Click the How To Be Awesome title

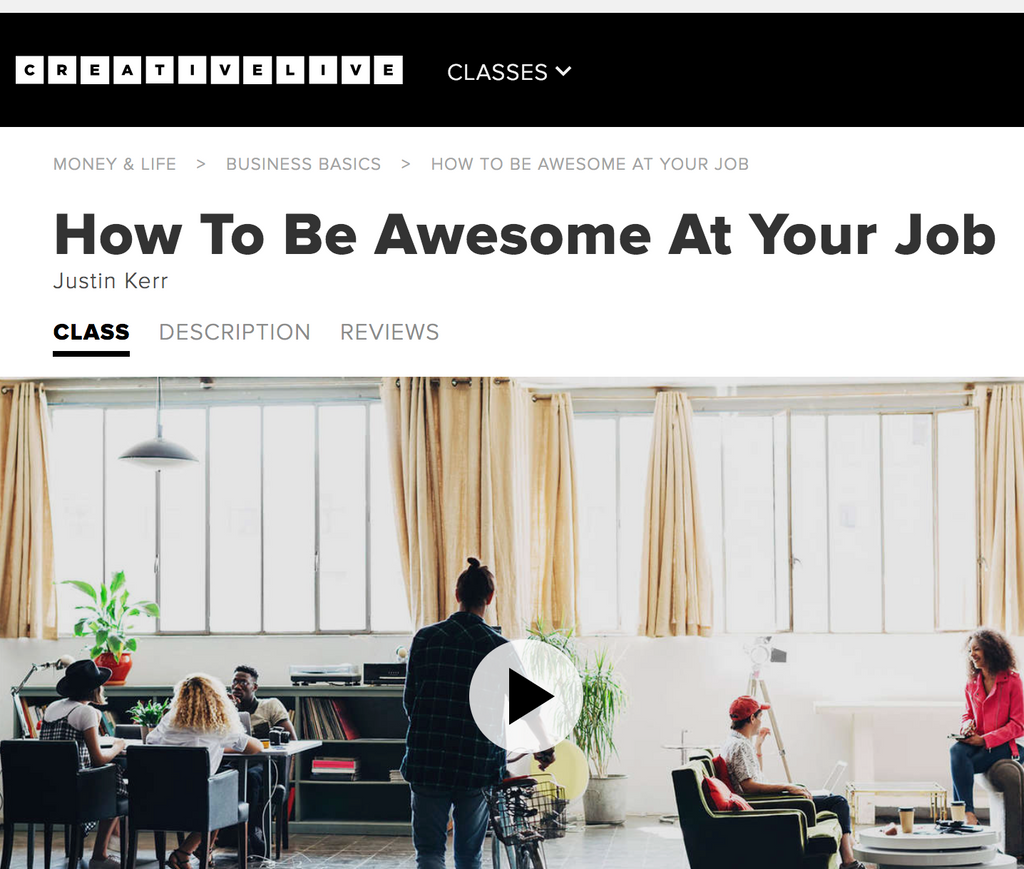point(525,235)
